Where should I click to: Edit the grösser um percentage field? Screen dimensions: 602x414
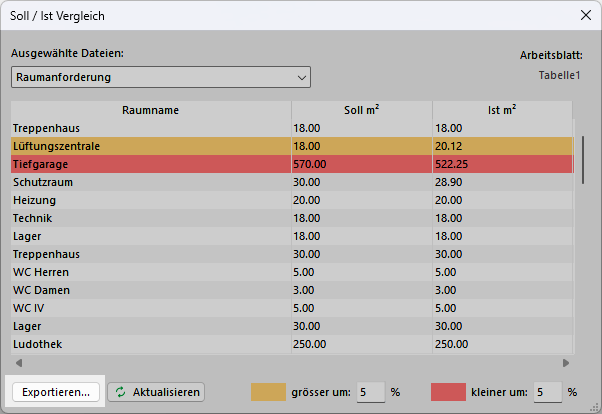click(371, 392)
